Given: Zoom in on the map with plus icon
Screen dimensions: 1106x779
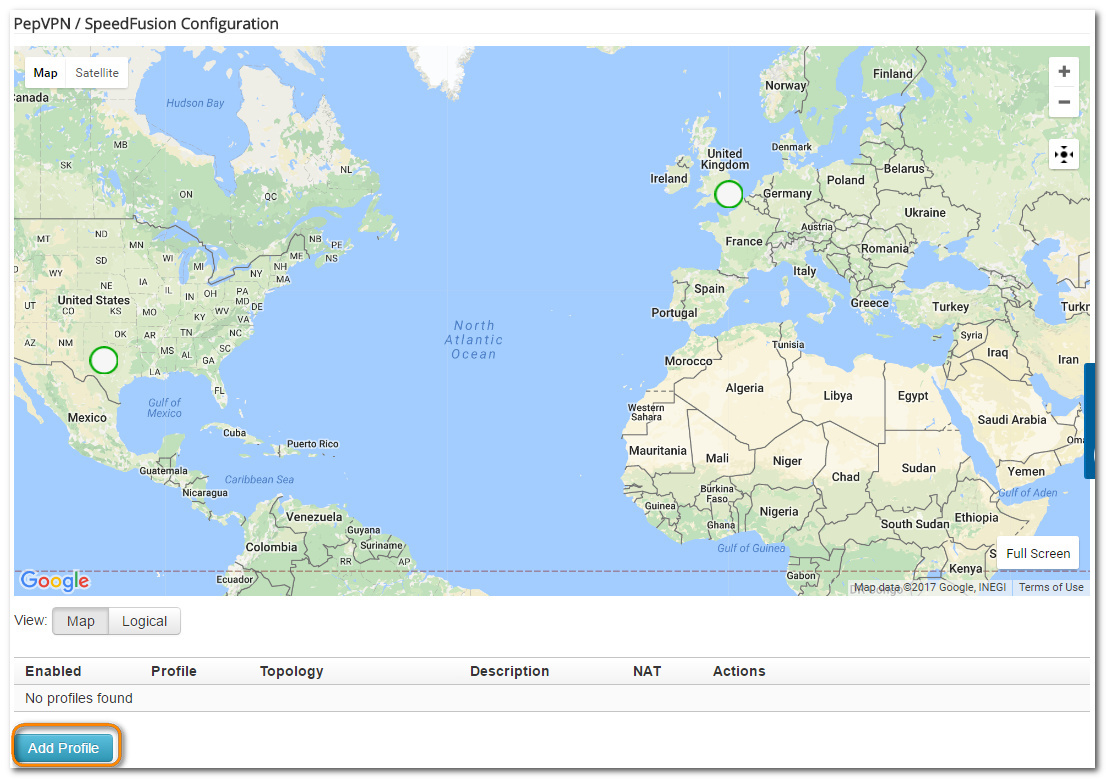Looking at the screenshot, I should [1063, 72].
